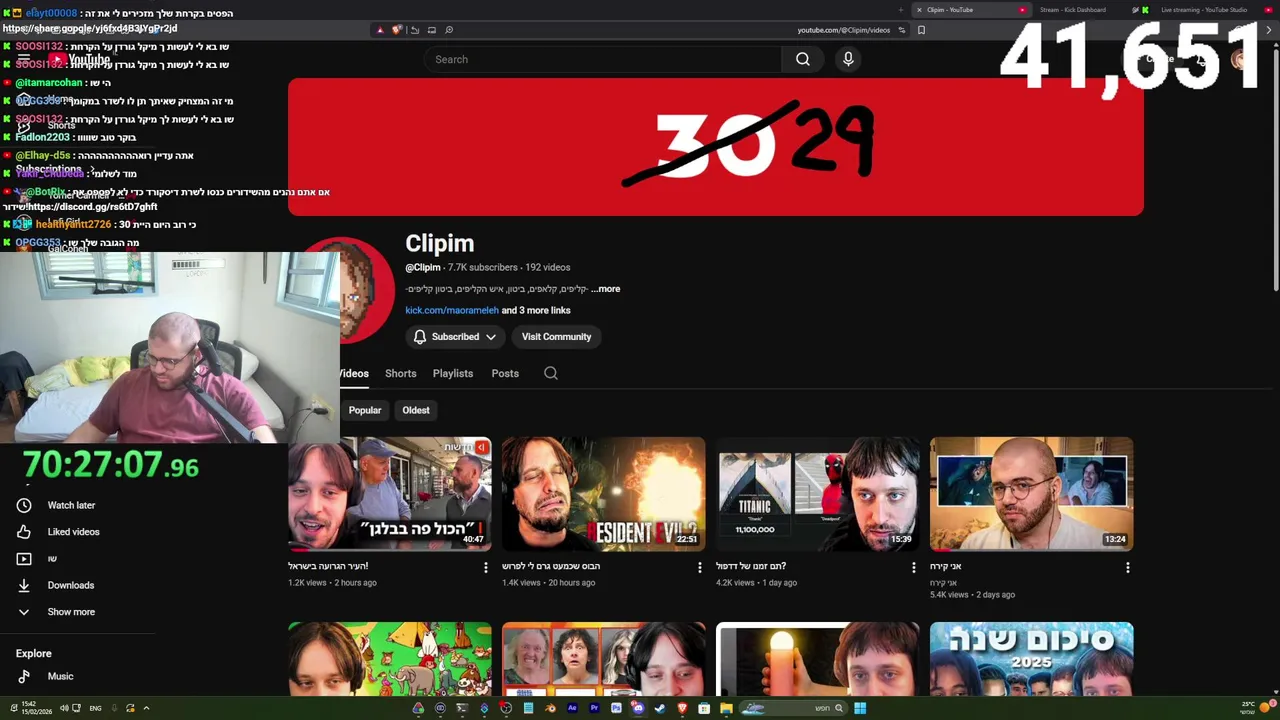
Task: Click the volume icon in system tray
Action: point(64,708)
